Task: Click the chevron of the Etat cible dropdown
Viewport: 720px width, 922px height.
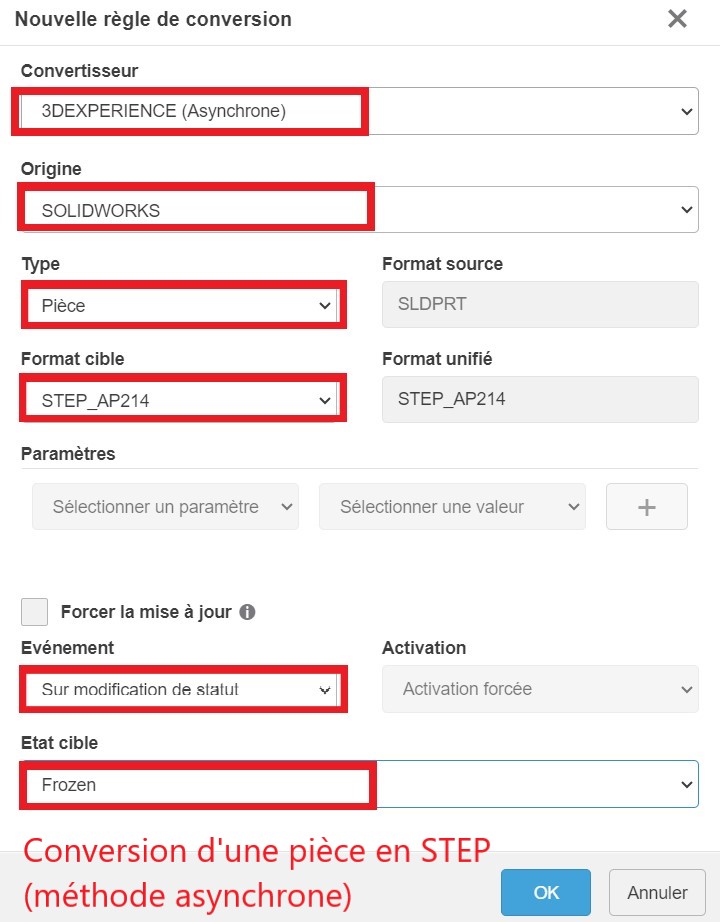Action: (x=685, y=784)
